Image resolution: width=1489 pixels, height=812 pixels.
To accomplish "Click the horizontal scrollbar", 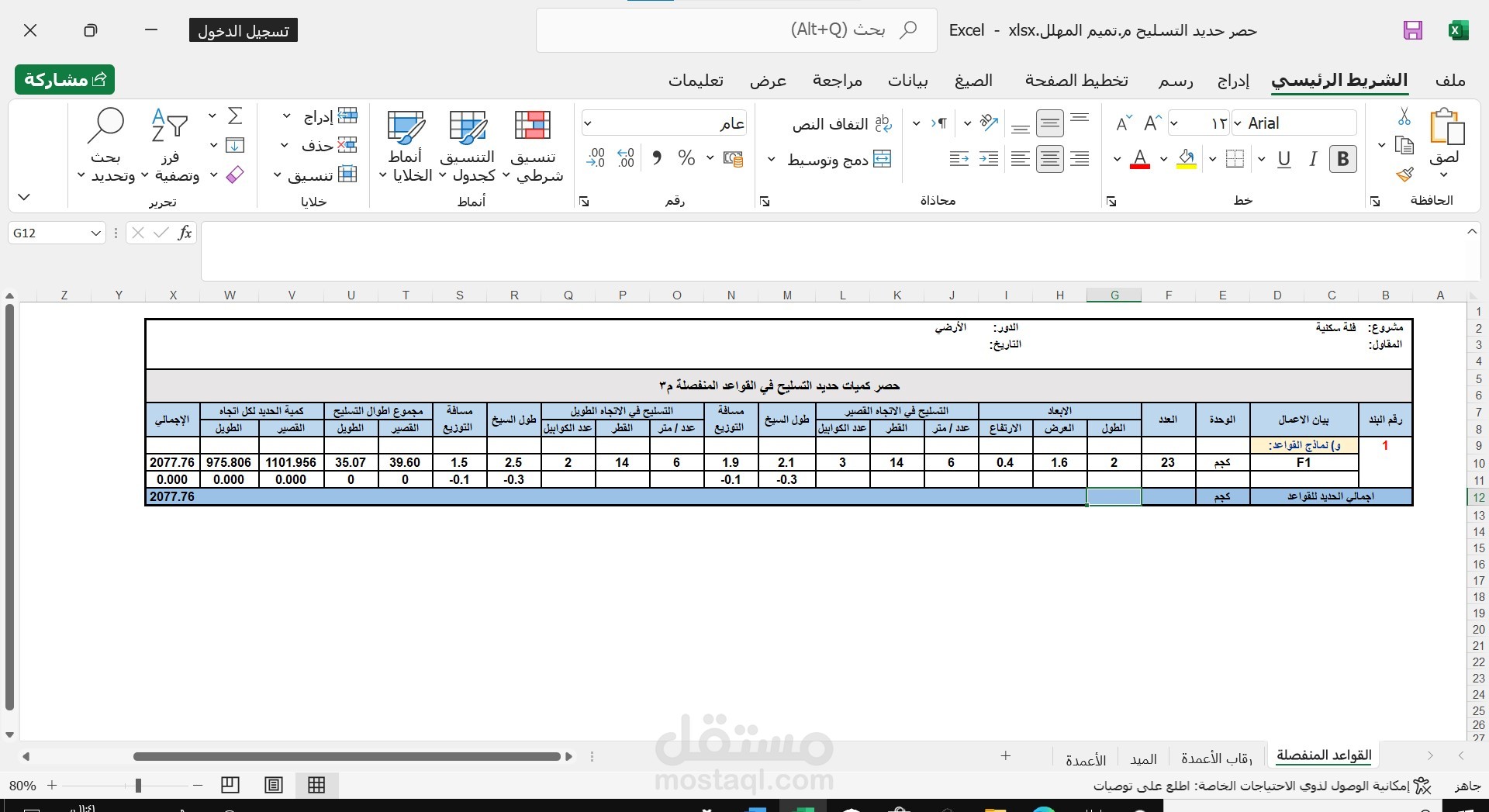I will [347, 756].
